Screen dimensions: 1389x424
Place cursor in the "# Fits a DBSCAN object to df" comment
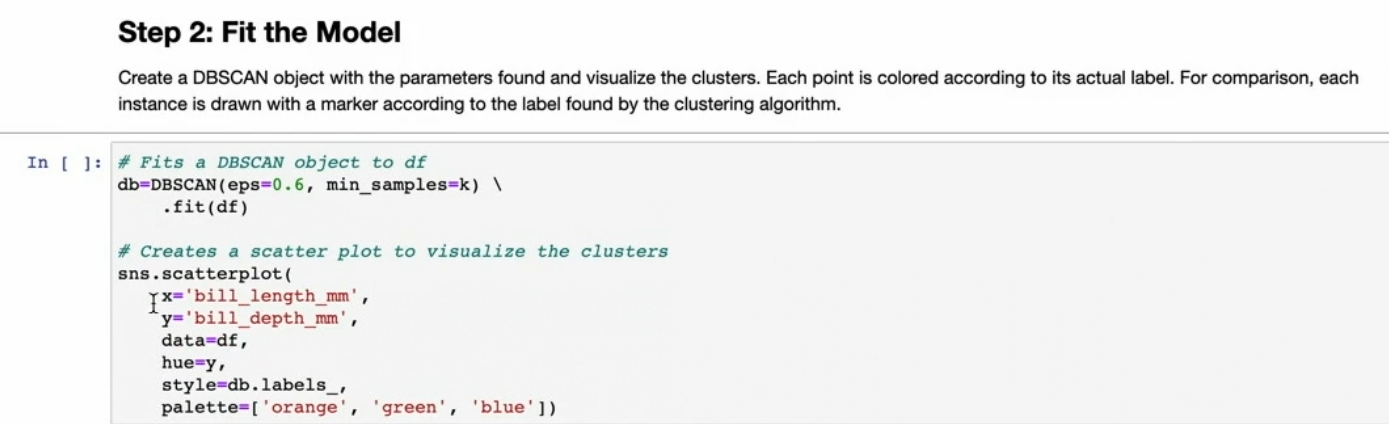pos(272,163)
